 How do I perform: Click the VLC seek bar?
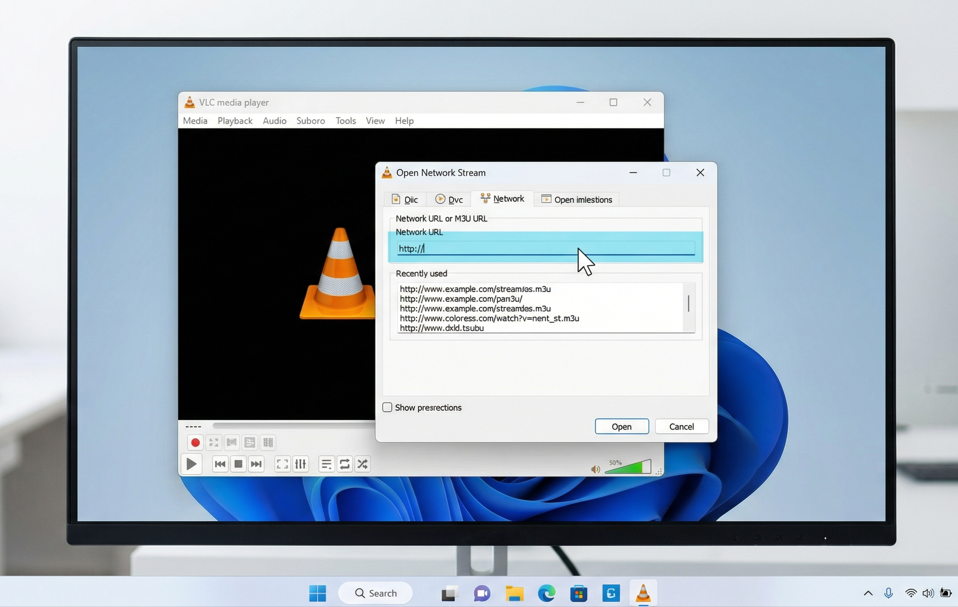click(x=293, y=426)
